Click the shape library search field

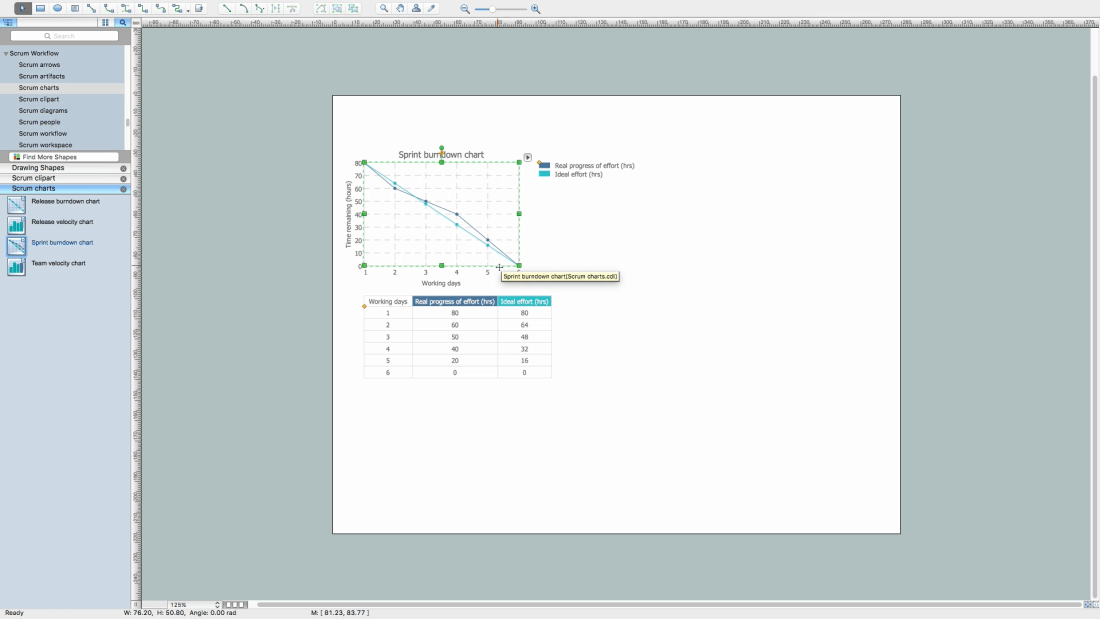(x=64, y=36)
